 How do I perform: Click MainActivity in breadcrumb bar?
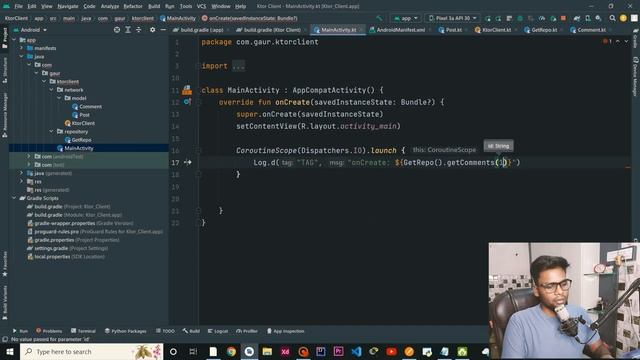click(178, 18)
